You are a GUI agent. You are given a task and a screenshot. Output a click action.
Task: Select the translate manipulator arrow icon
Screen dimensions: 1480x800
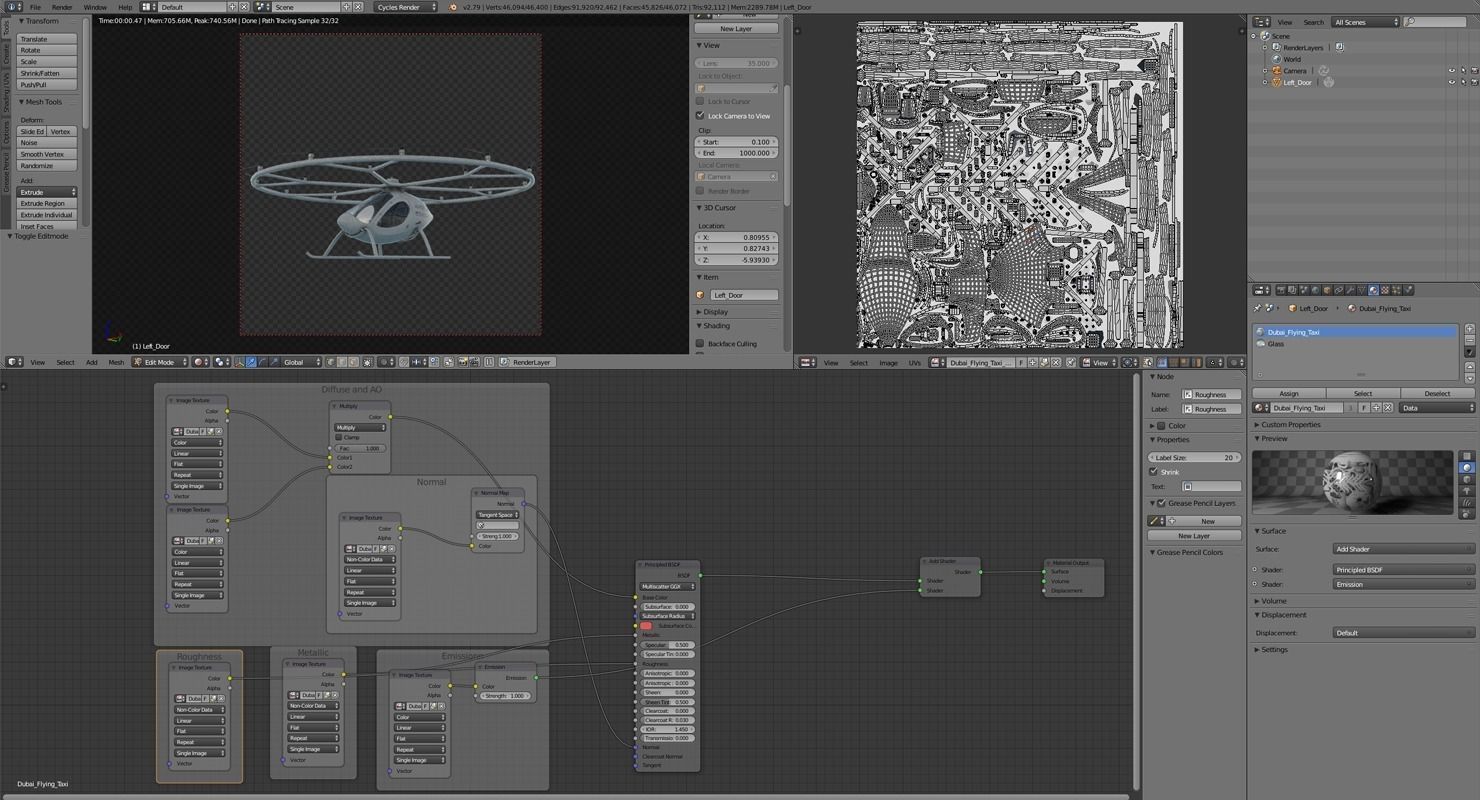click(251, 362)
